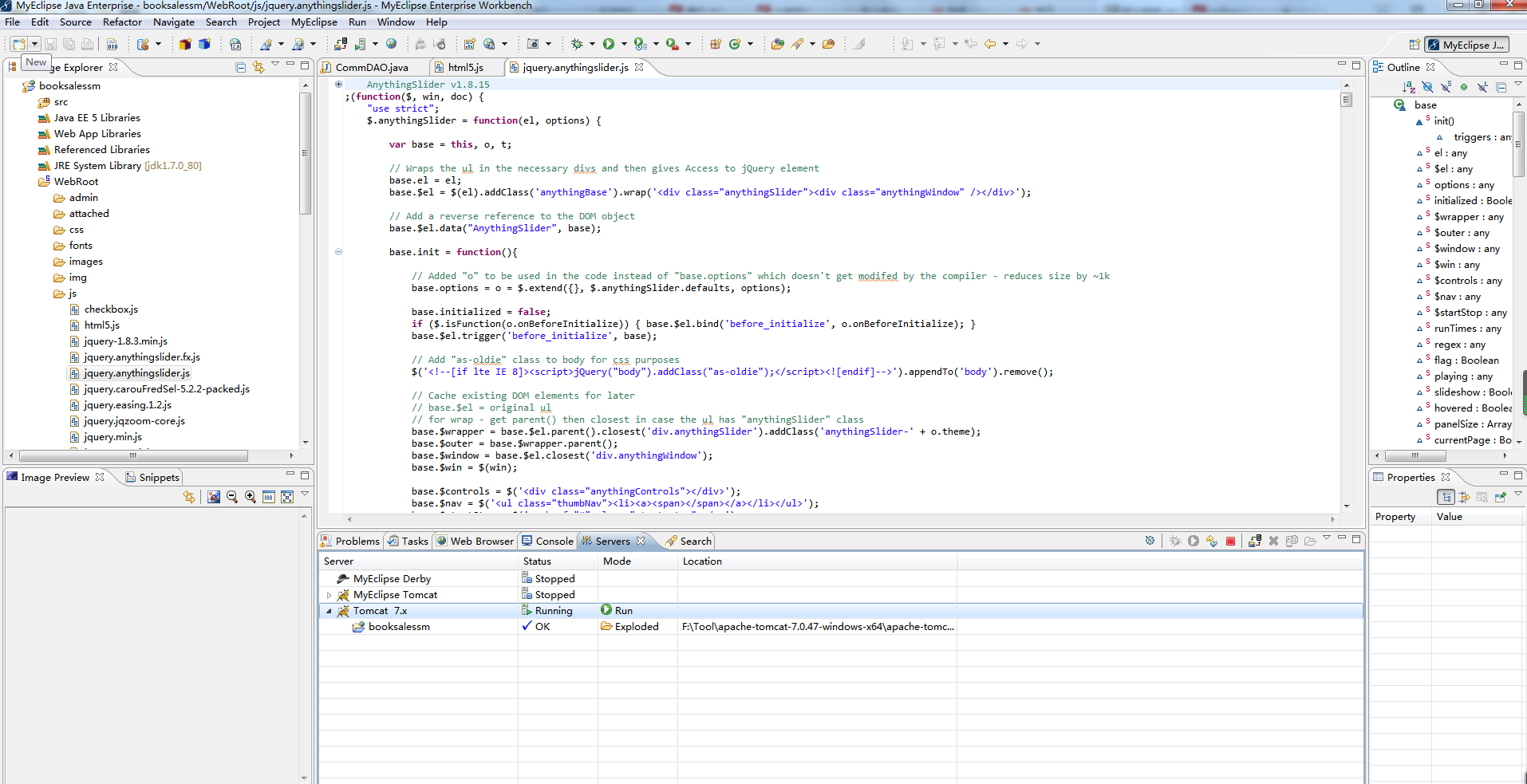Switch to Console tab

point(547,541)
